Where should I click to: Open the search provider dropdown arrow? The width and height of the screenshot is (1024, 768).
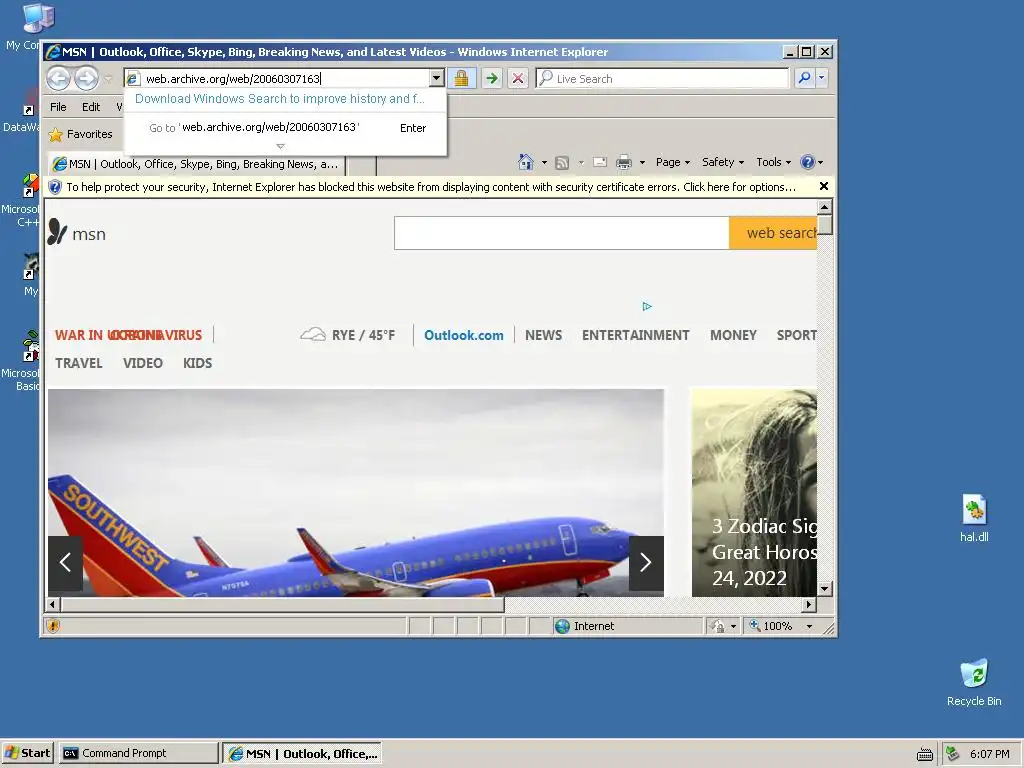822,78
